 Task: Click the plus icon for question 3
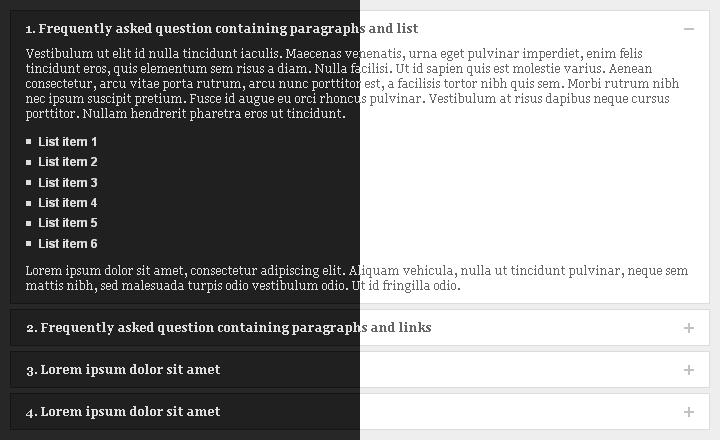click(x=688, y=370)
